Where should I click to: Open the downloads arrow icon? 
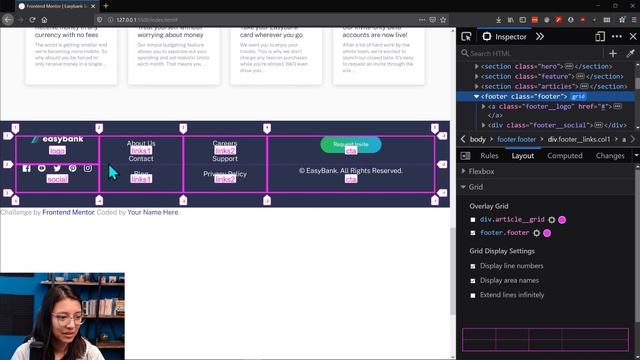click(498, 20)
